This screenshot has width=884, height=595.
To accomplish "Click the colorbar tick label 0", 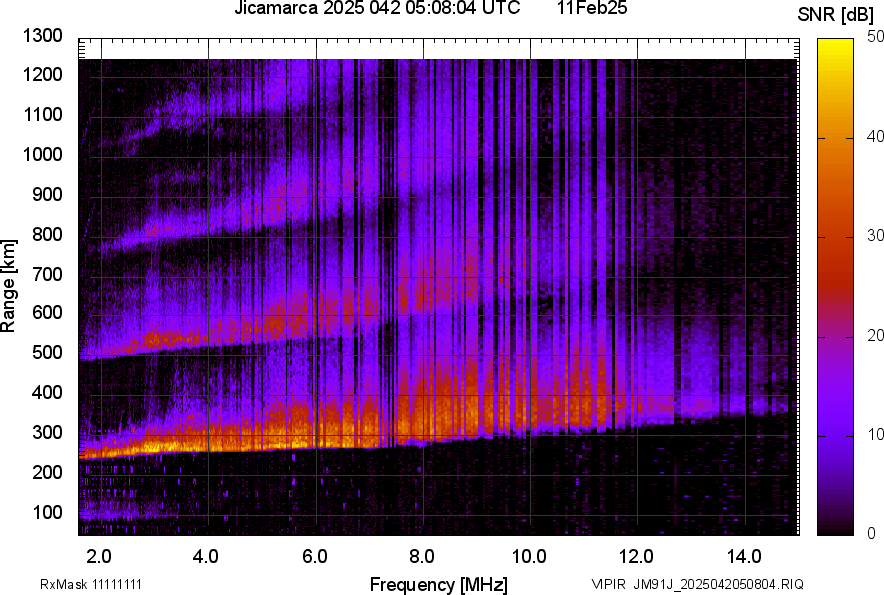I will coord(871,533).
